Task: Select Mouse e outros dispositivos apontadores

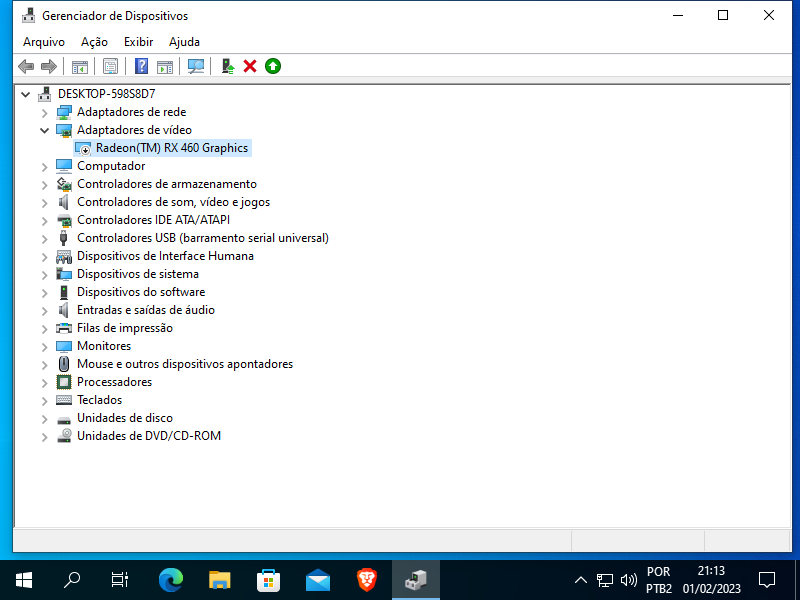Action: (185, 364)
